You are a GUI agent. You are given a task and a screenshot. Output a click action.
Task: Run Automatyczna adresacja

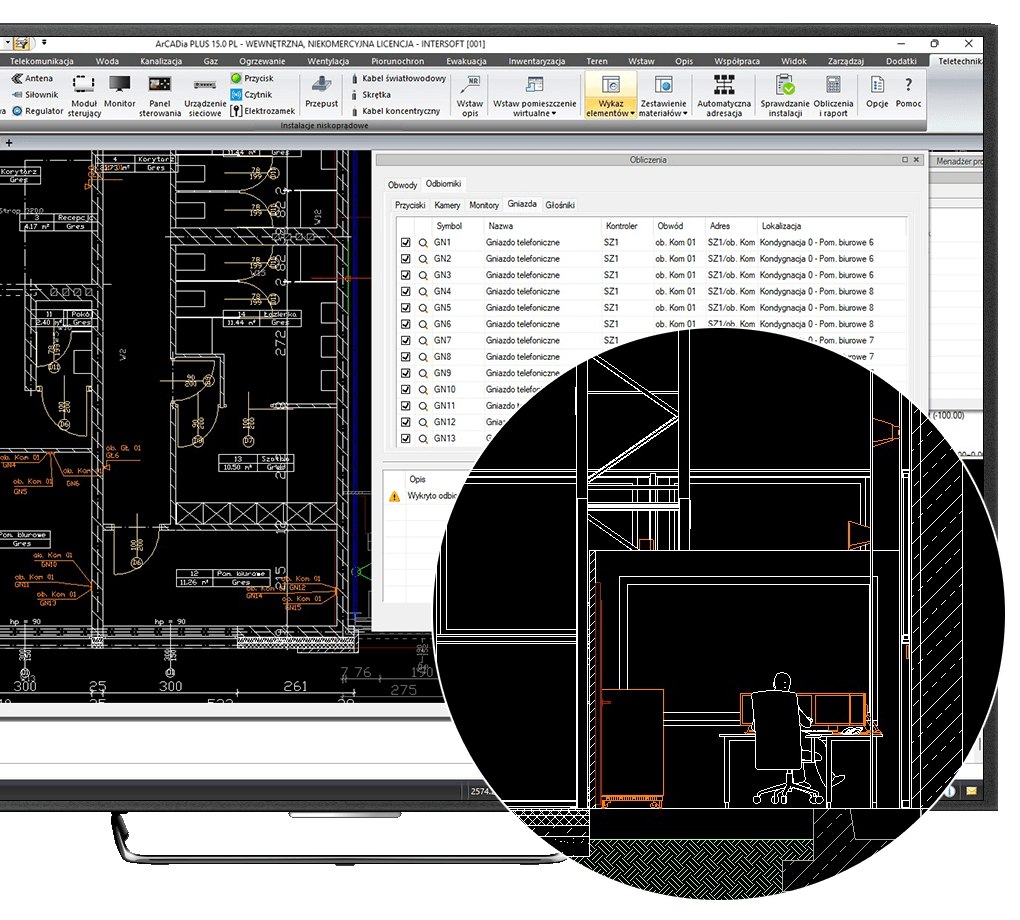723,95
